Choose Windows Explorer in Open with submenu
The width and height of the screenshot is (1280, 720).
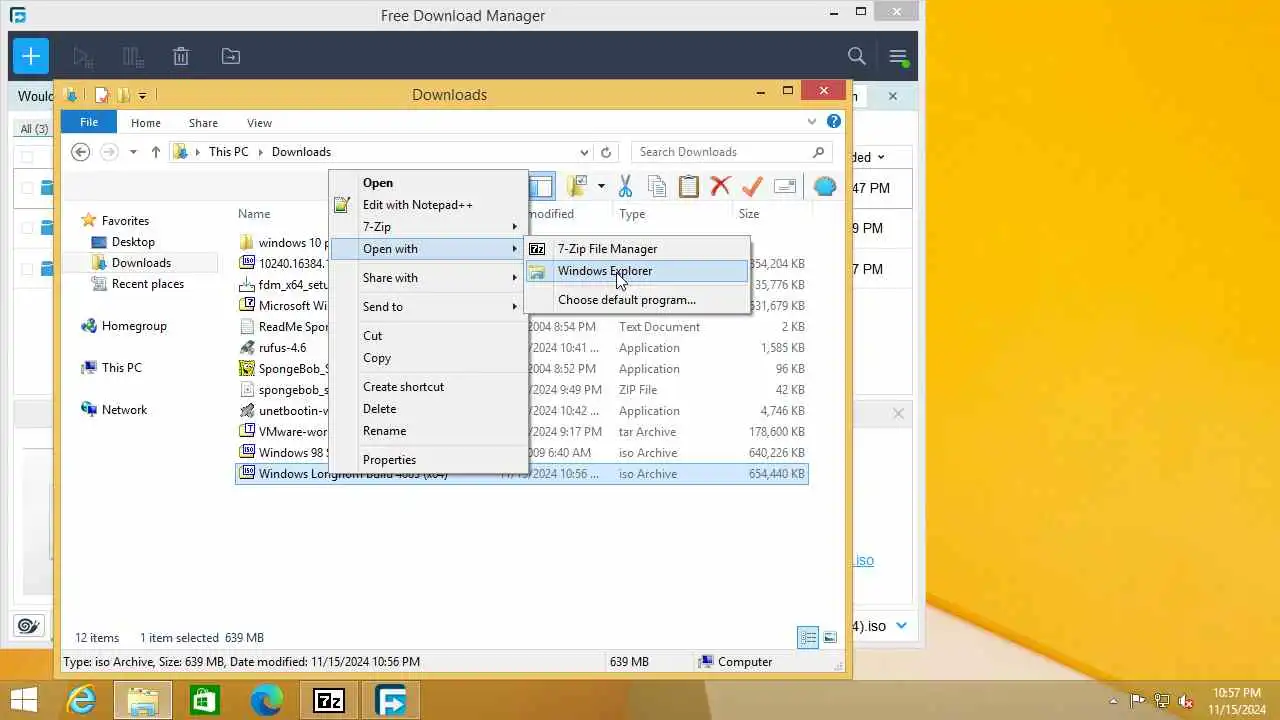[x=637, y=271]
